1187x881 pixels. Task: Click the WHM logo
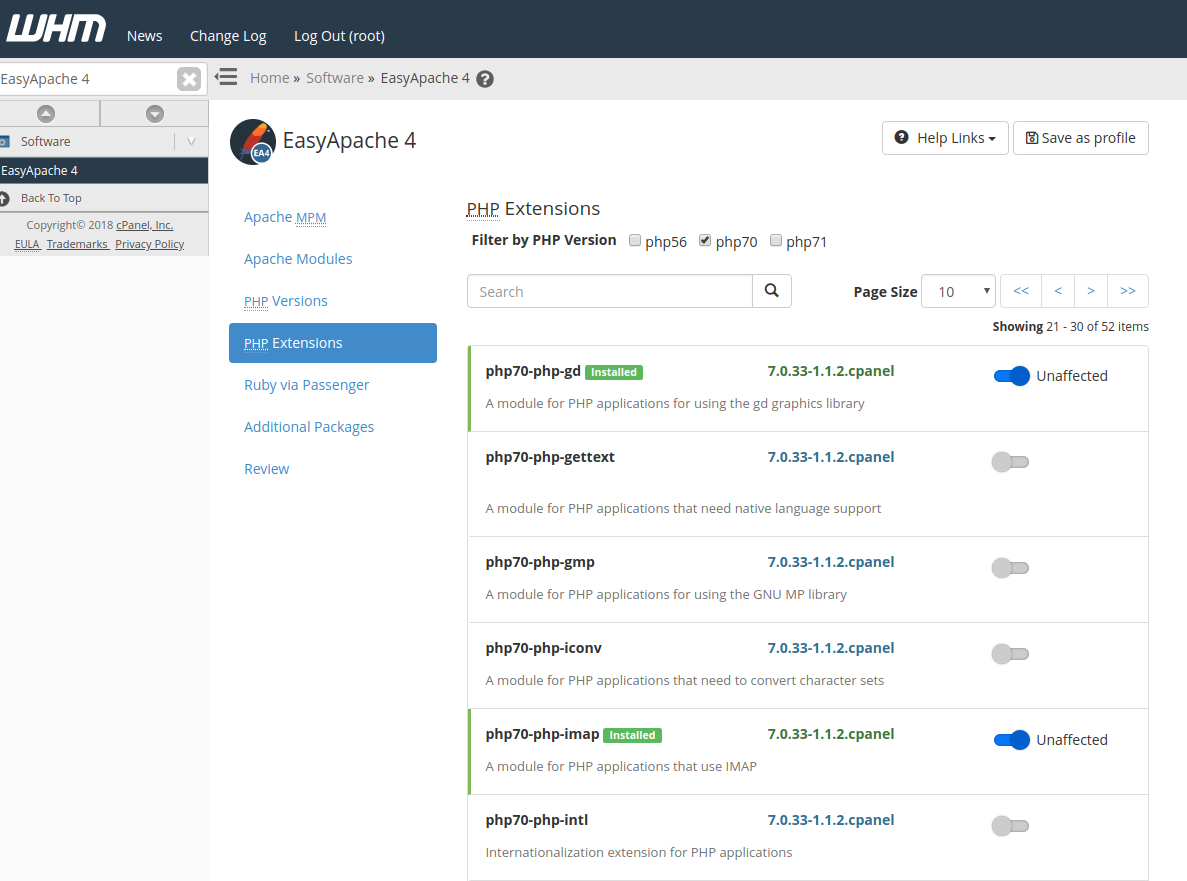click(x=55, y=30)
